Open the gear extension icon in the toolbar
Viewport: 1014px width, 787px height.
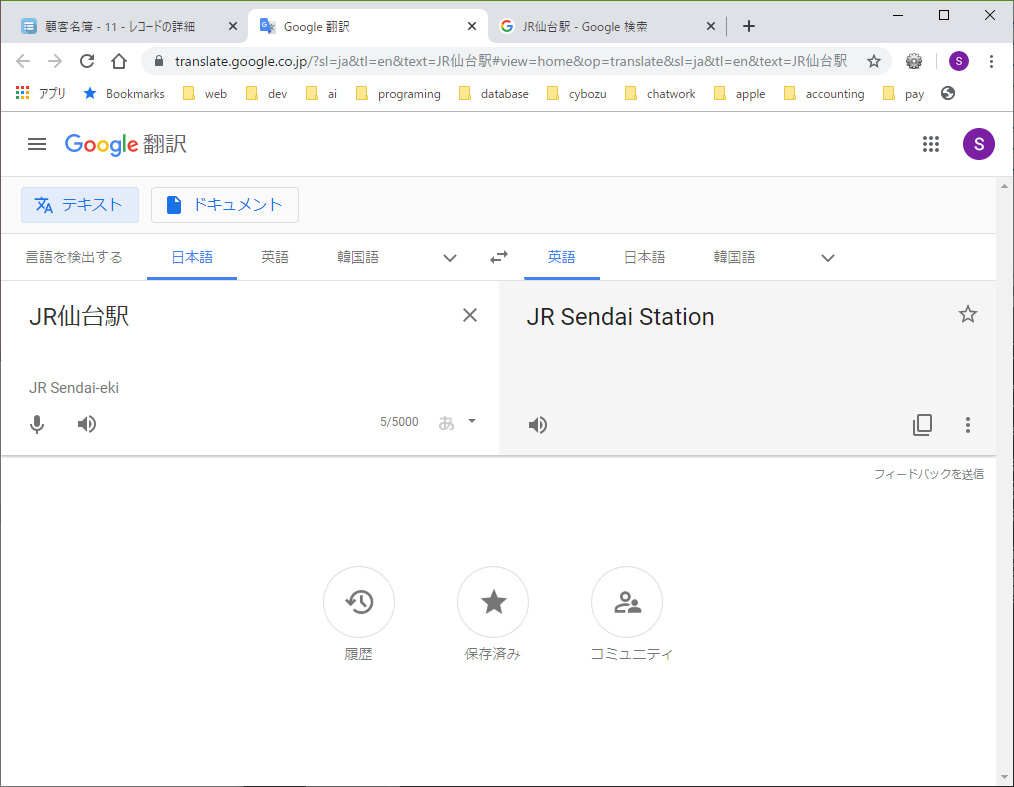pyautogui.click(x=913, y=61)
